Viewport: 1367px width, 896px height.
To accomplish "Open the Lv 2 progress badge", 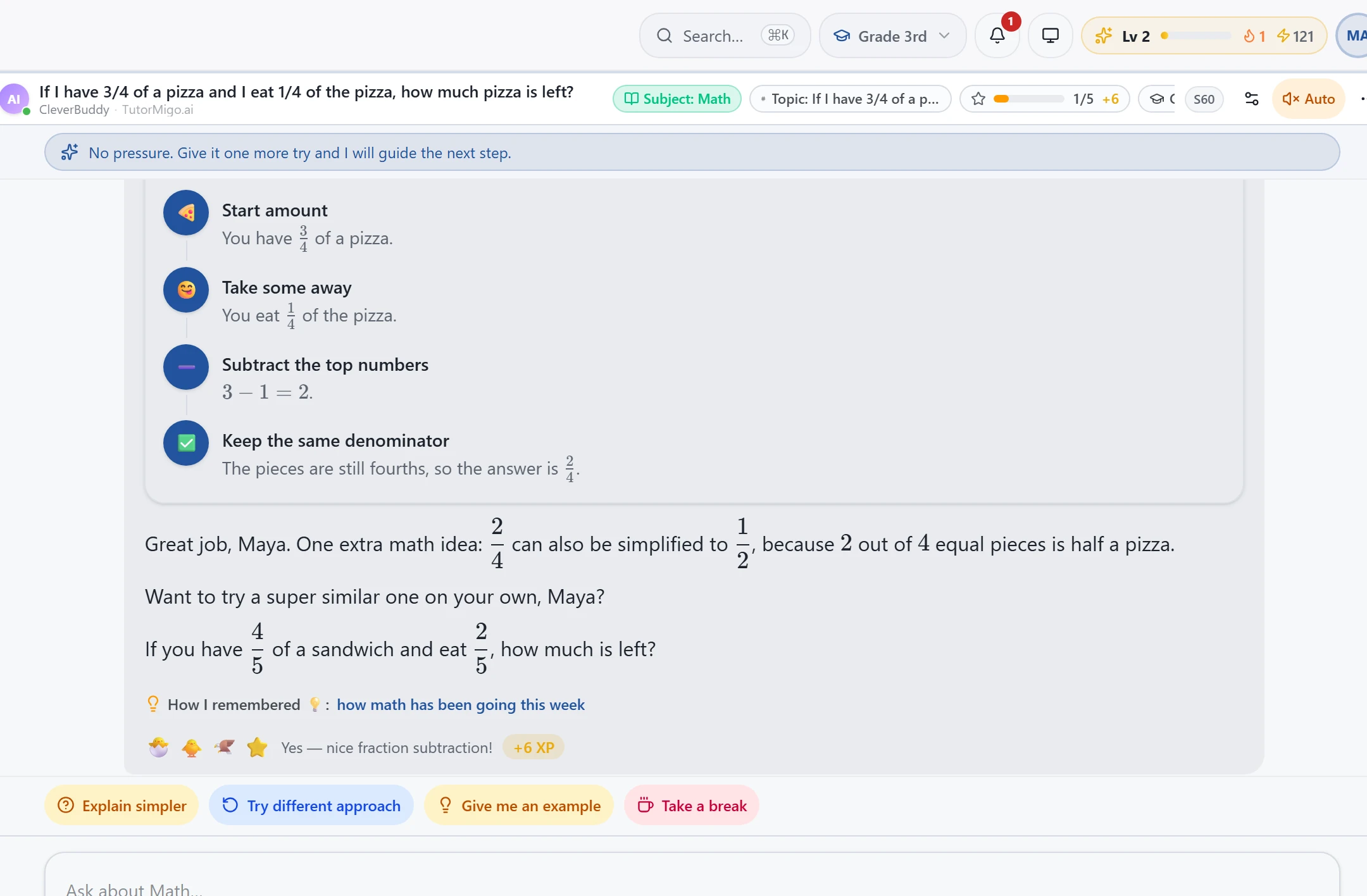I will pos(1204,35).
